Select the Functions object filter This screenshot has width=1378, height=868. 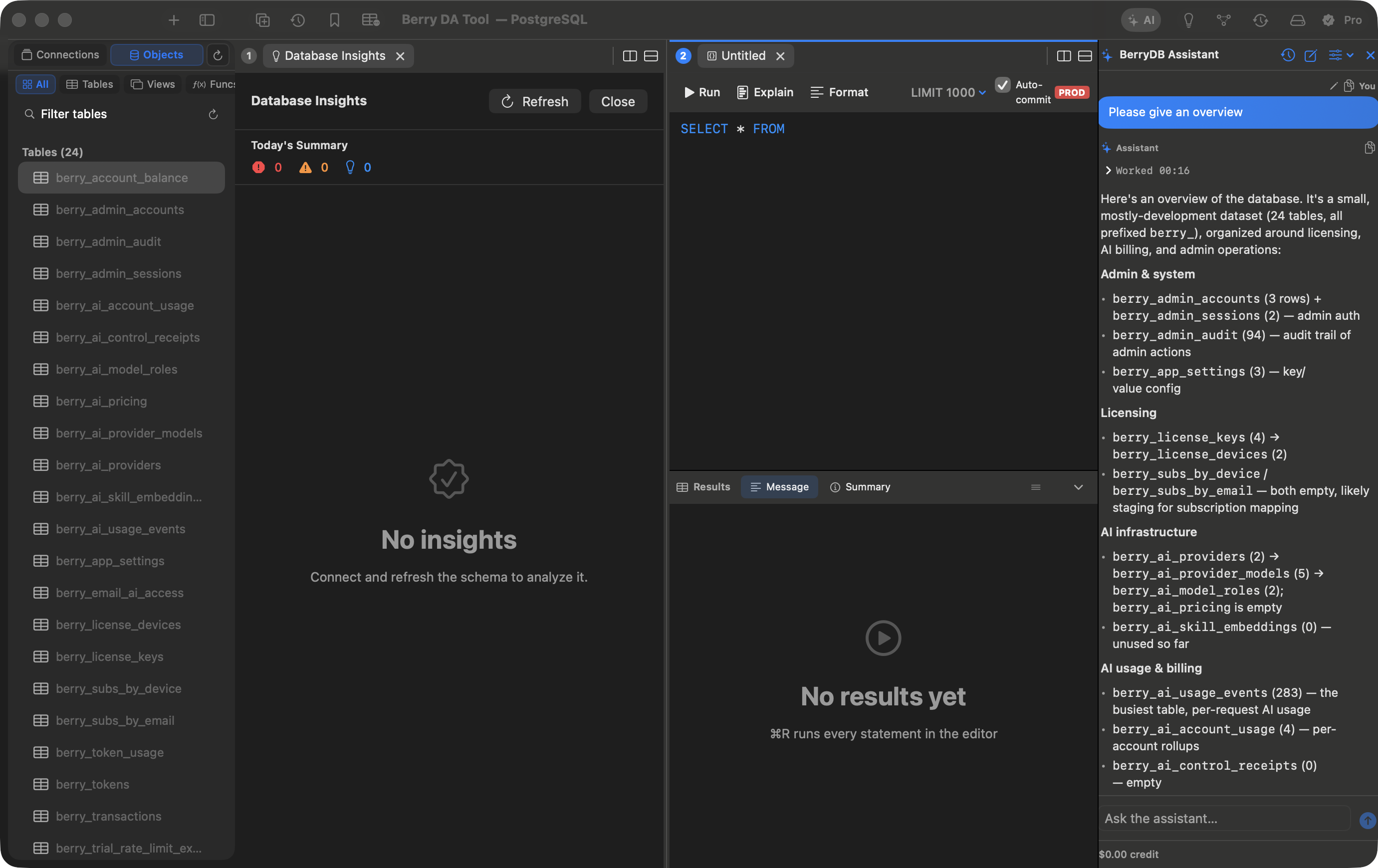[x=212, y=84]
